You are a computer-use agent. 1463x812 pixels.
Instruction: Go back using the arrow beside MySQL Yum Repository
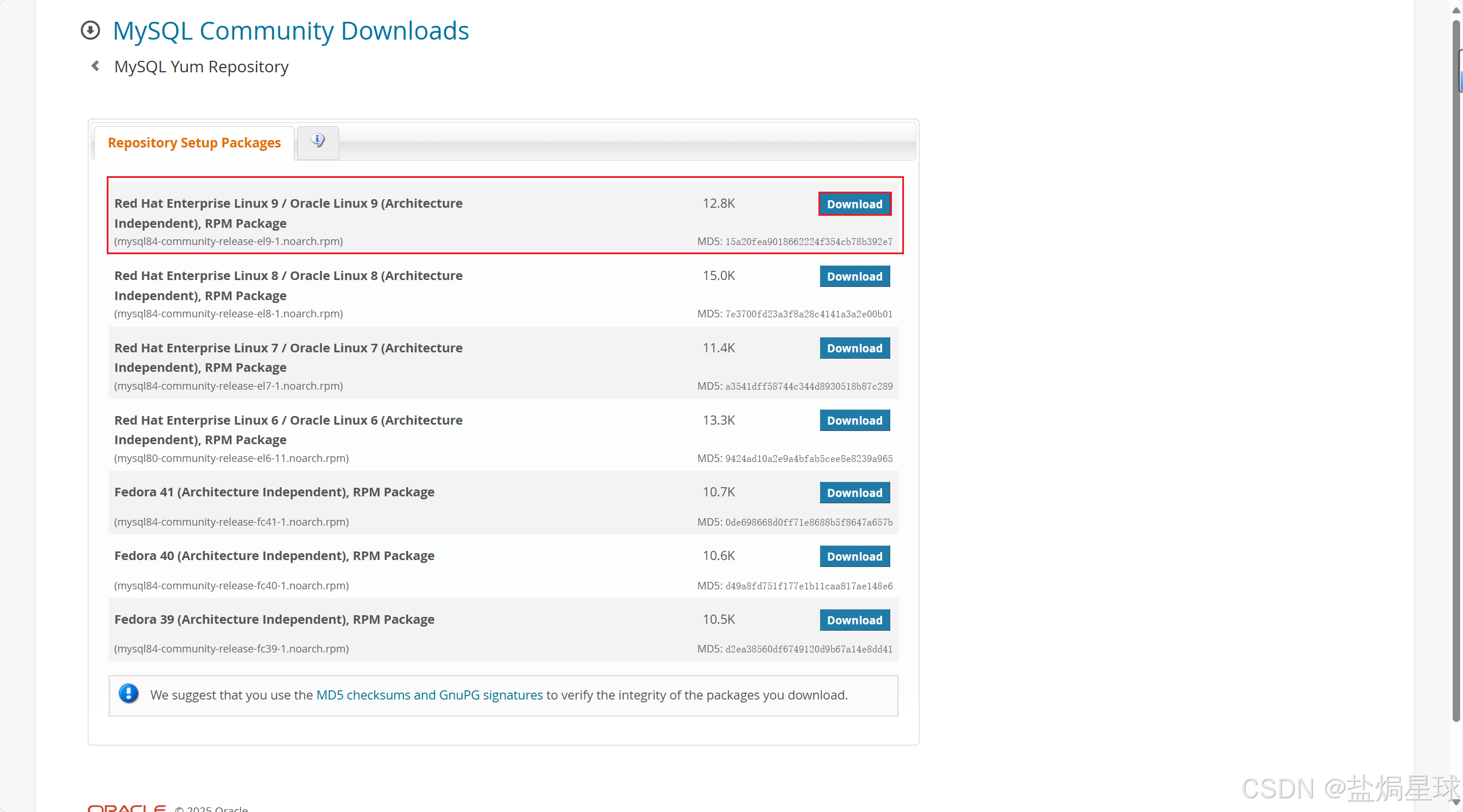tap(96, 66)
